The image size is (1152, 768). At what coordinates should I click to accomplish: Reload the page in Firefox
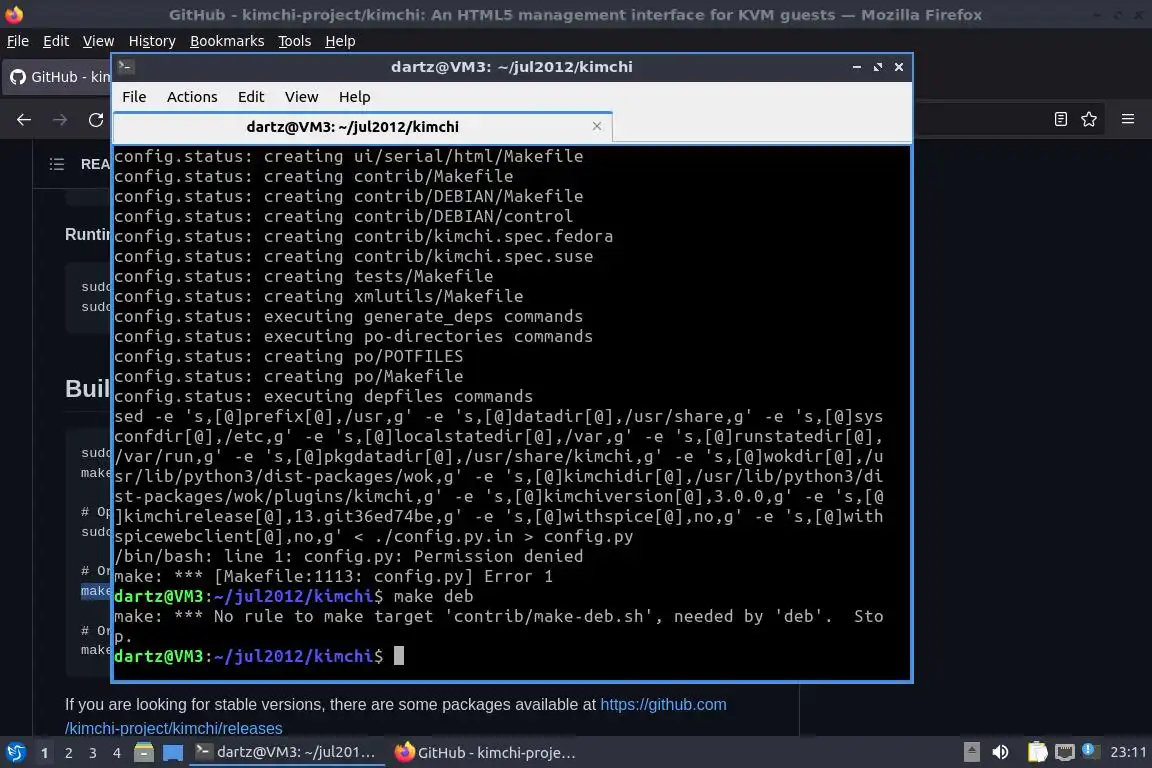[x=96, y=119]
